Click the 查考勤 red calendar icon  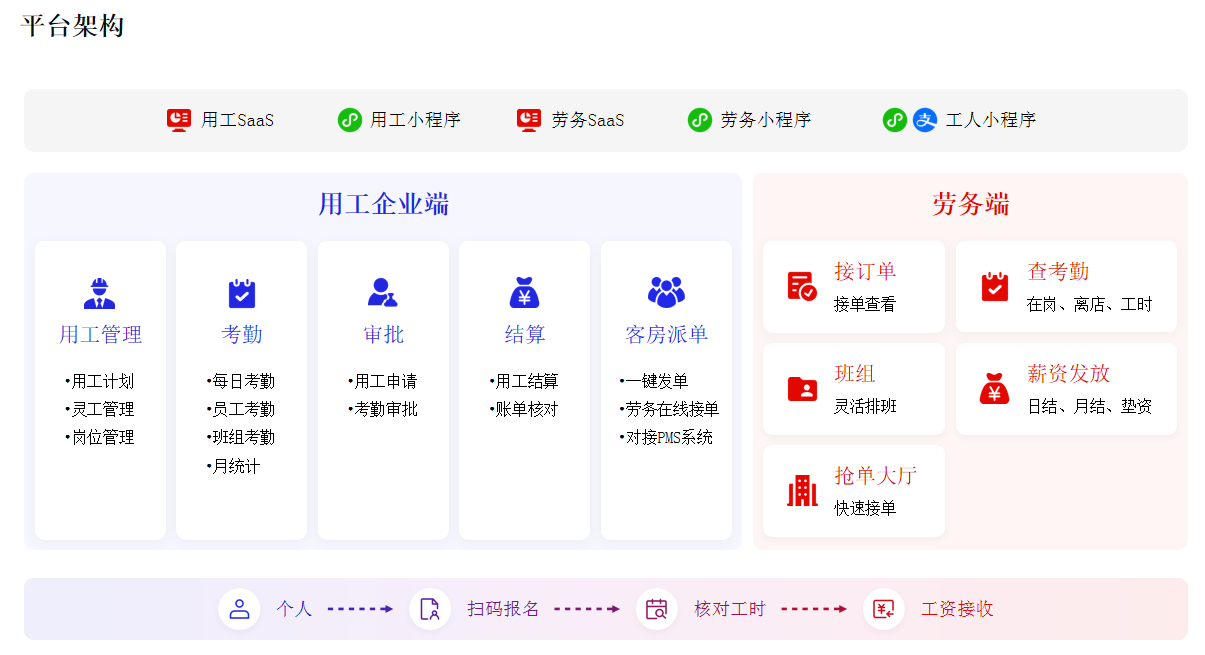994,286
